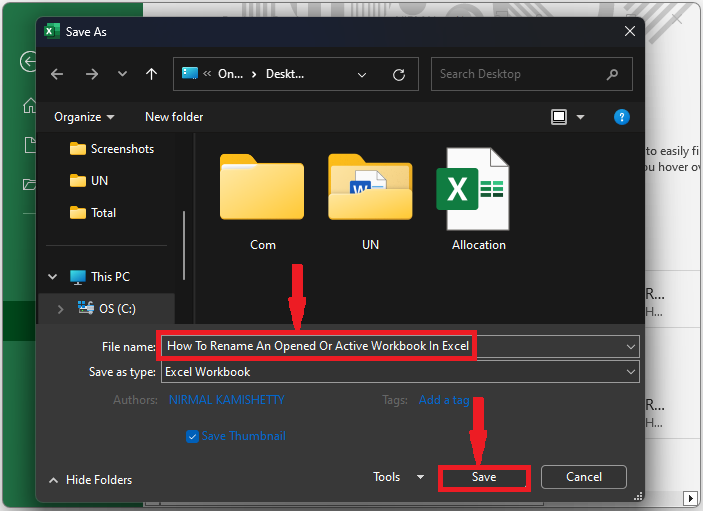The width and height of the screenshot is (703, 514).
Task: Select Screenshots folder in navigation pane
Action: (112, 149)
